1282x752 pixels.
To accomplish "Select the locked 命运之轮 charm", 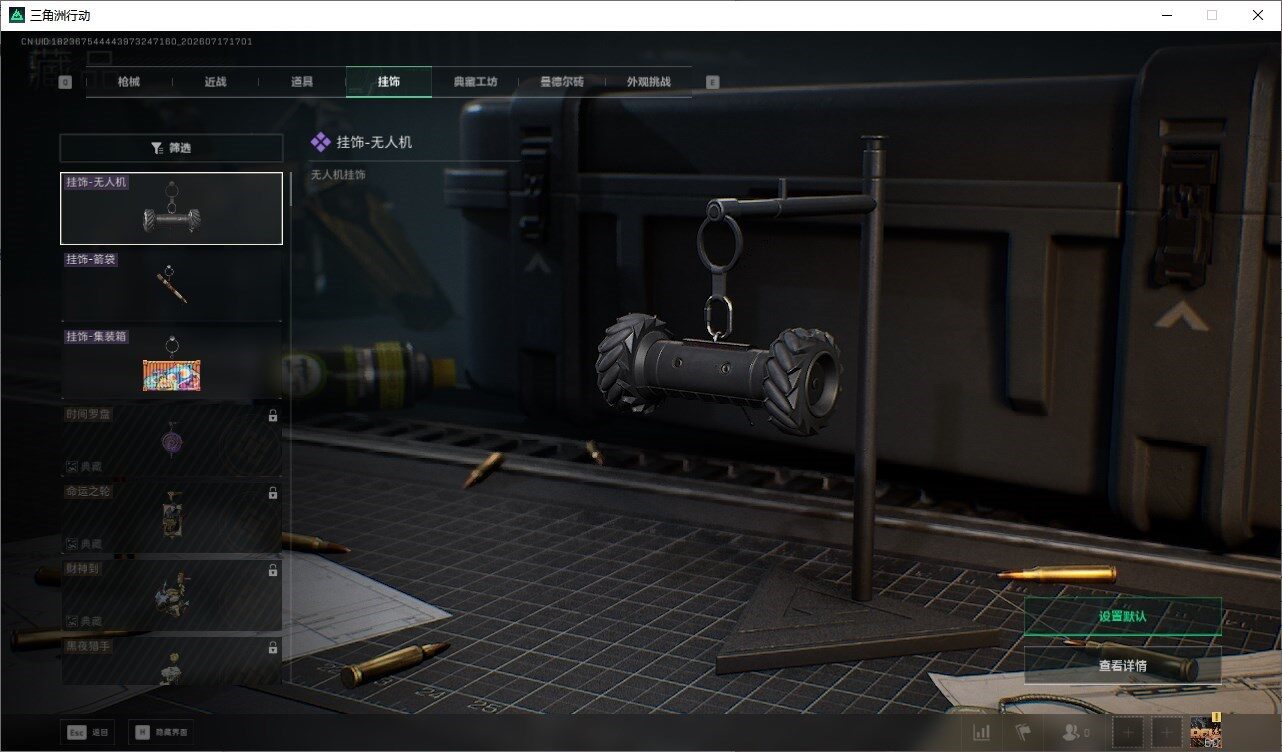I will click(171, 517).
